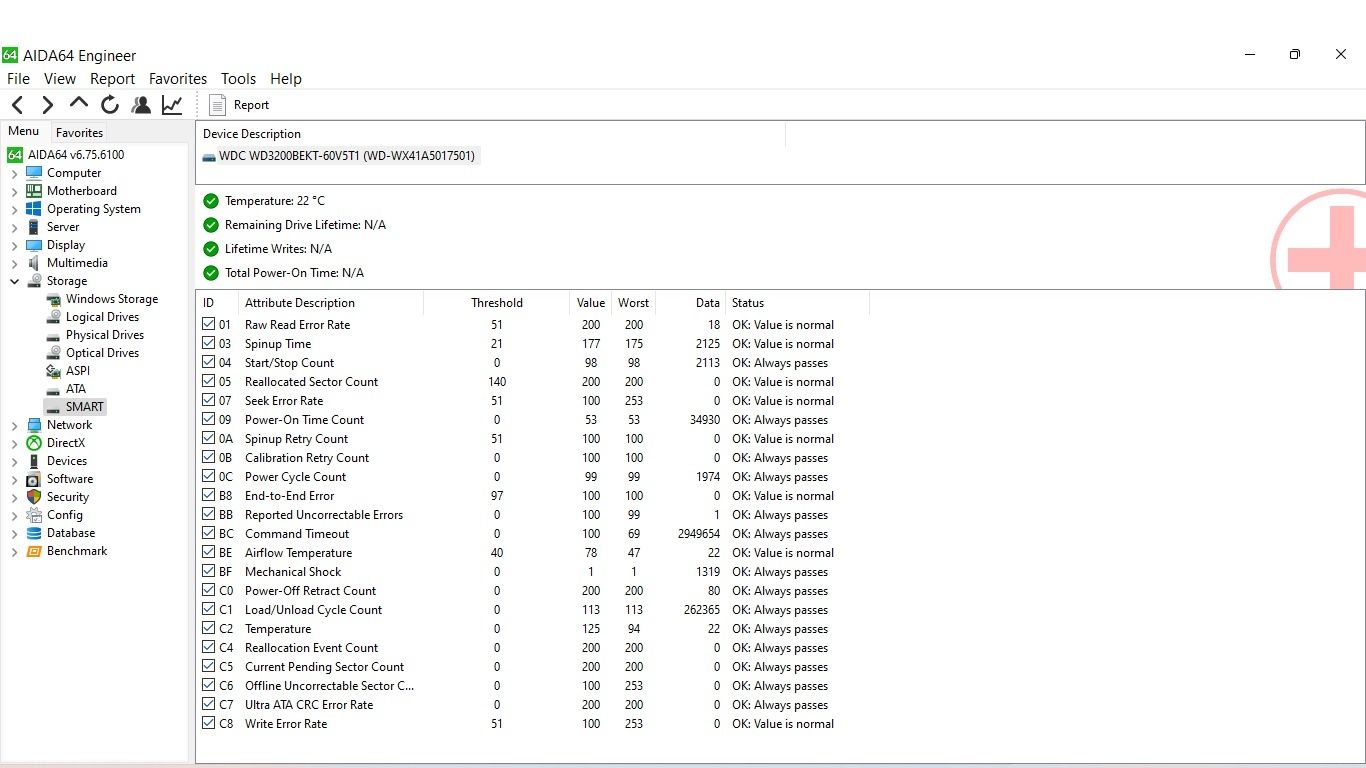The image size is (1366, 768).
Task: Open the Favorites menu
Action: pos(178,79)
